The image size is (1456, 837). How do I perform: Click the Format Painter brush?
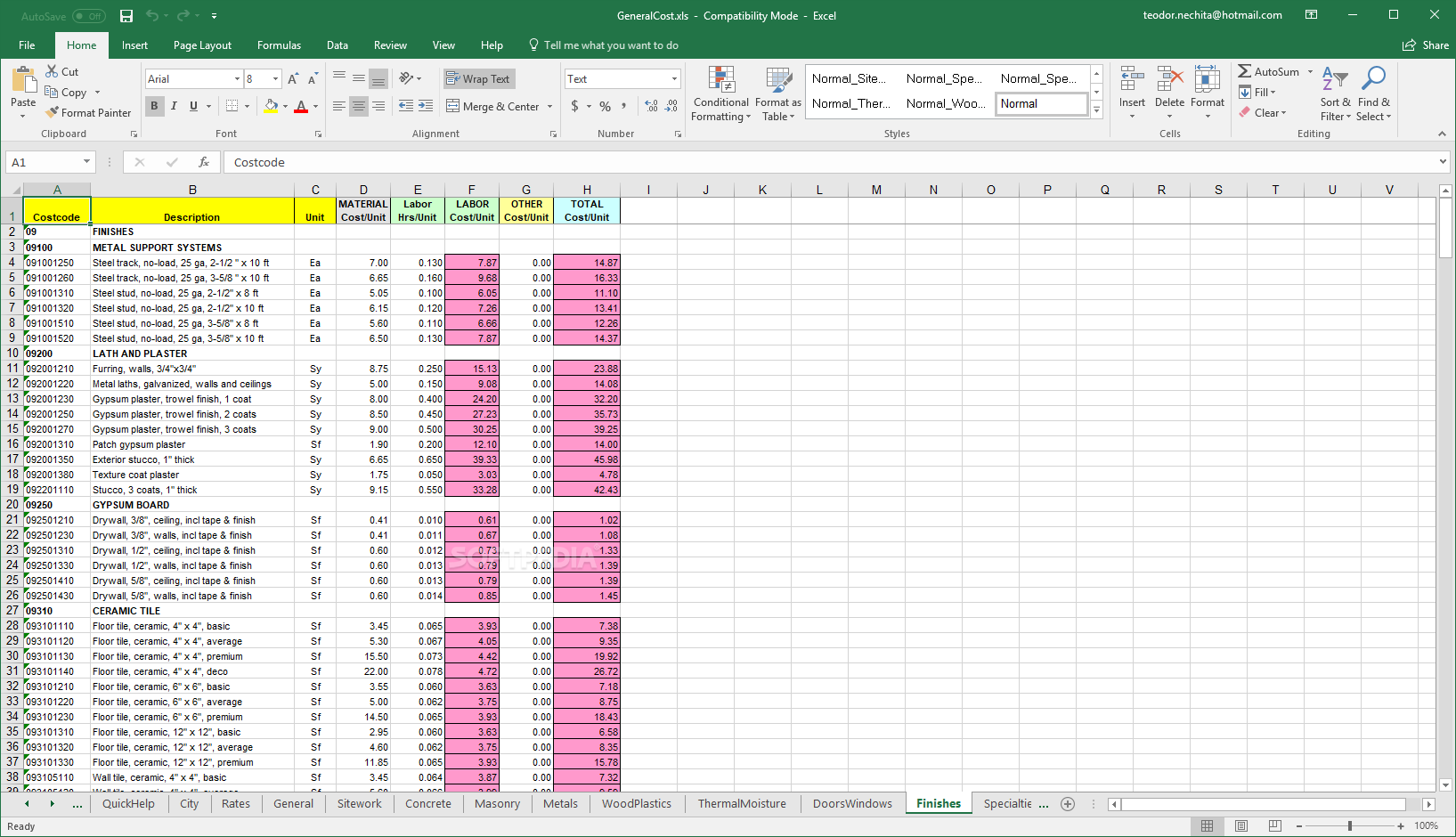point(53,112)
